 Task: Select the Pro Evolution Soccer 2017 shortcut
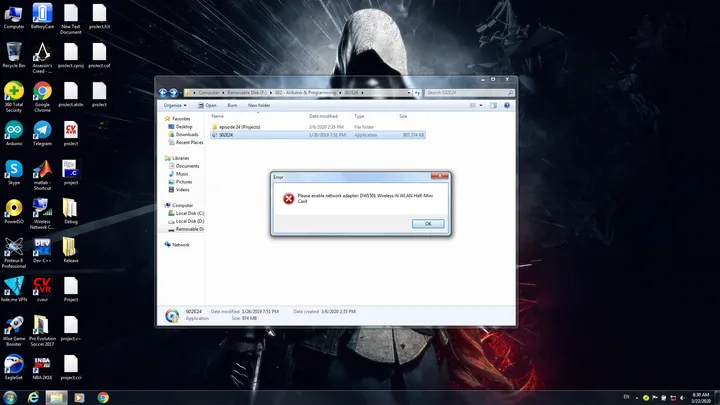42,331
